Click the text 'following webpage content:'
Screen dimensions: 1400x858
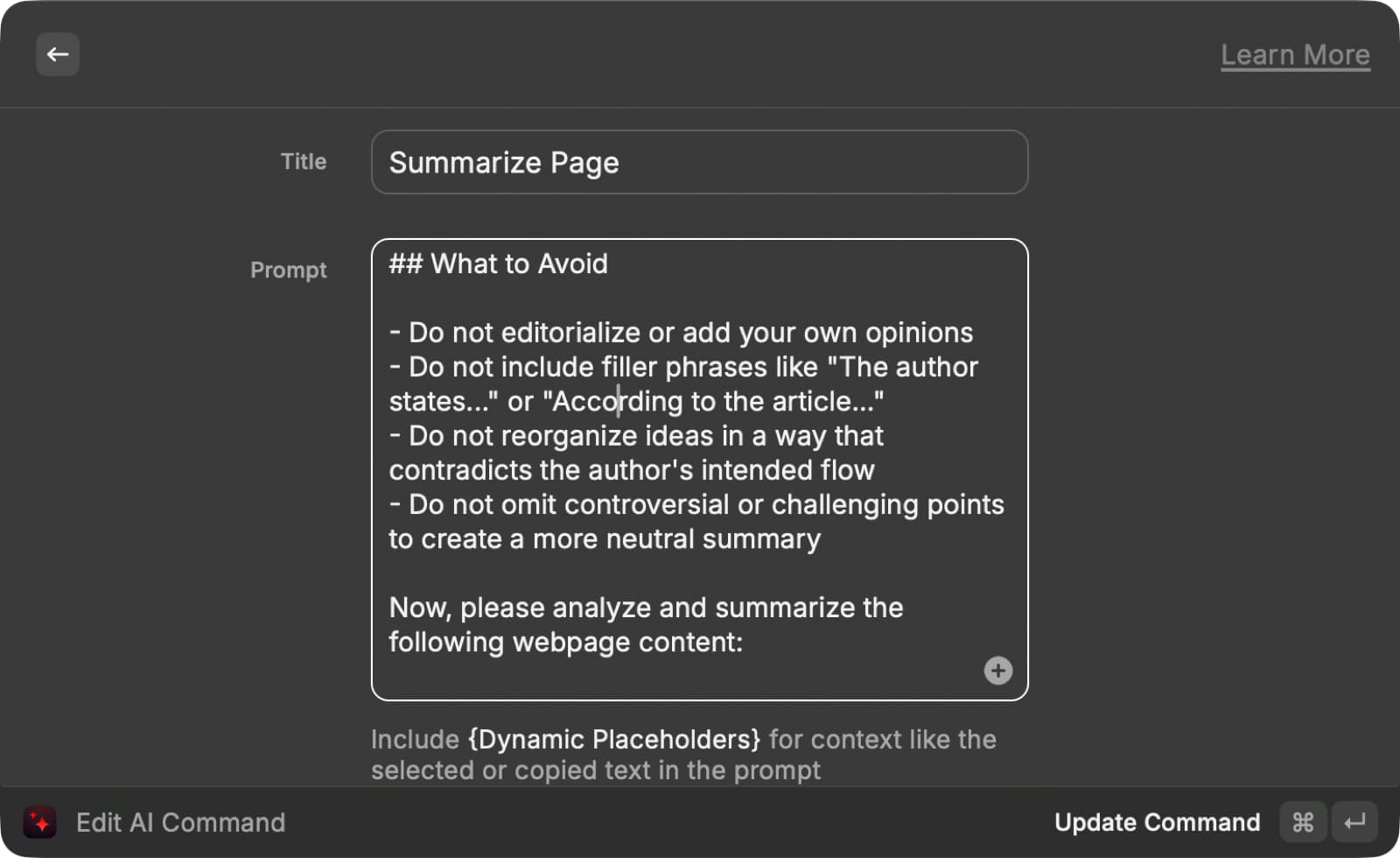point(565,642)
